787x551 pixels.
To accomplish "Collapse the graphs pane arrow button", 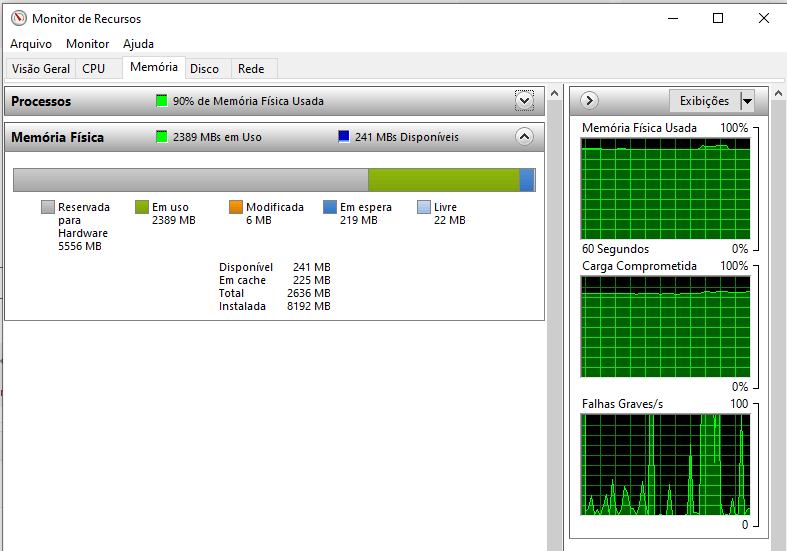I will coord(589,101).
